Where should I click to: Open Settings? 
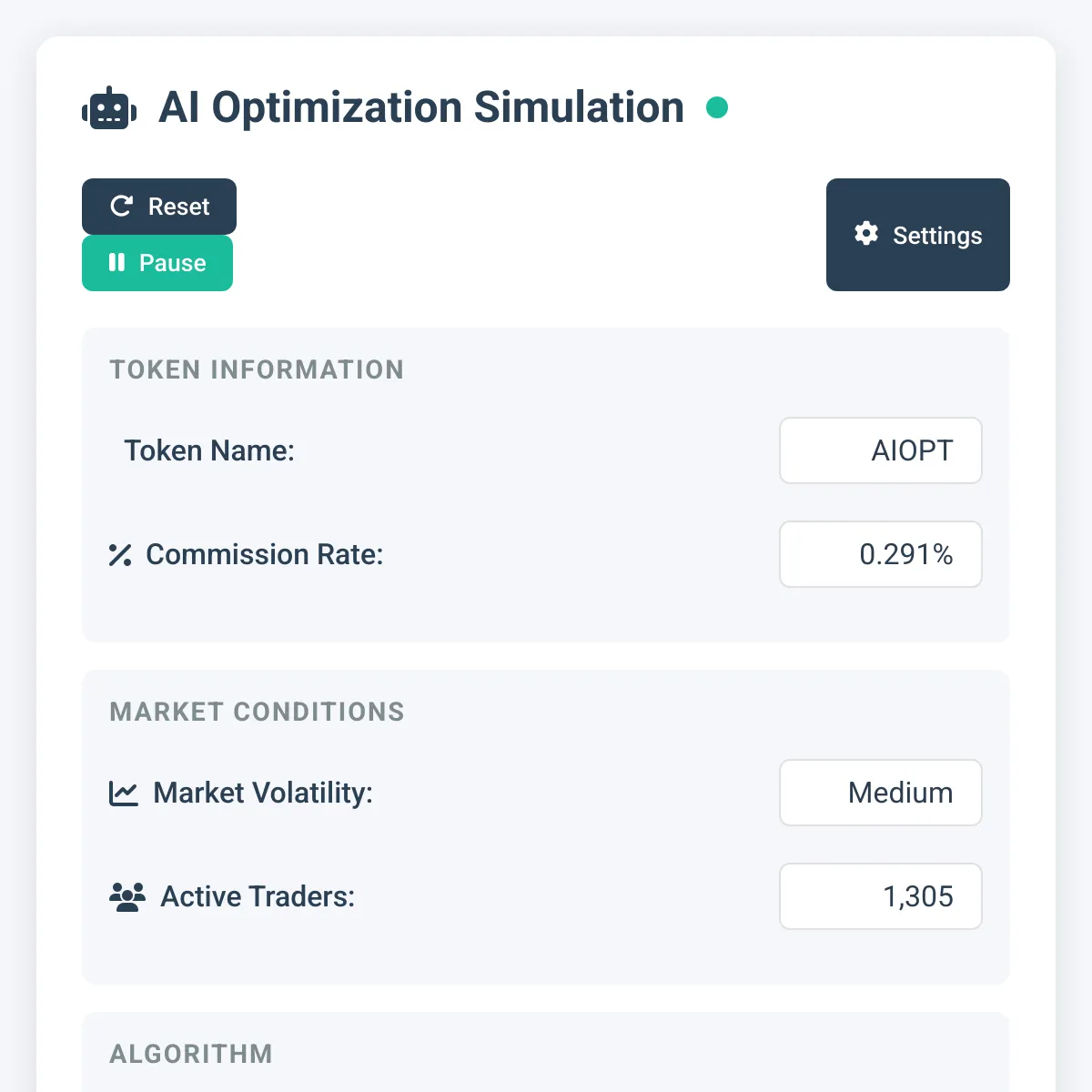coord(917,235)
